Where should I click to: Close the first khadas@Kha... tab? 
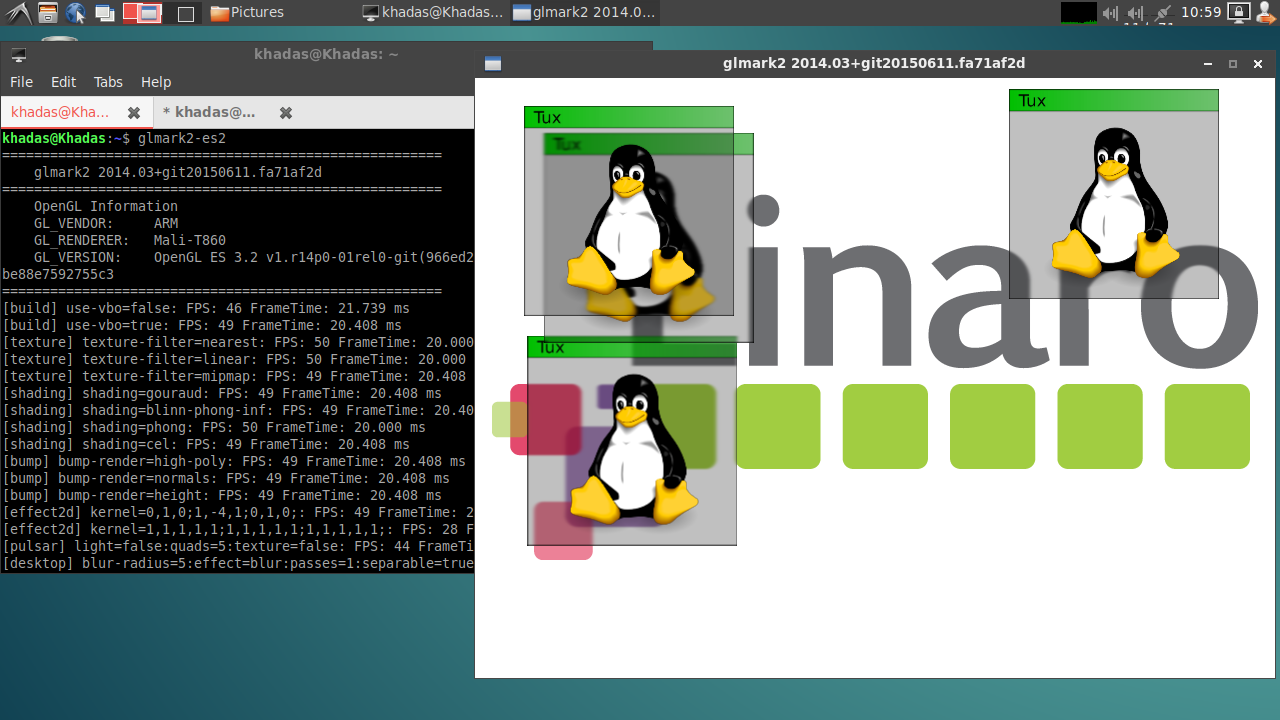click(x=133, y=113)
